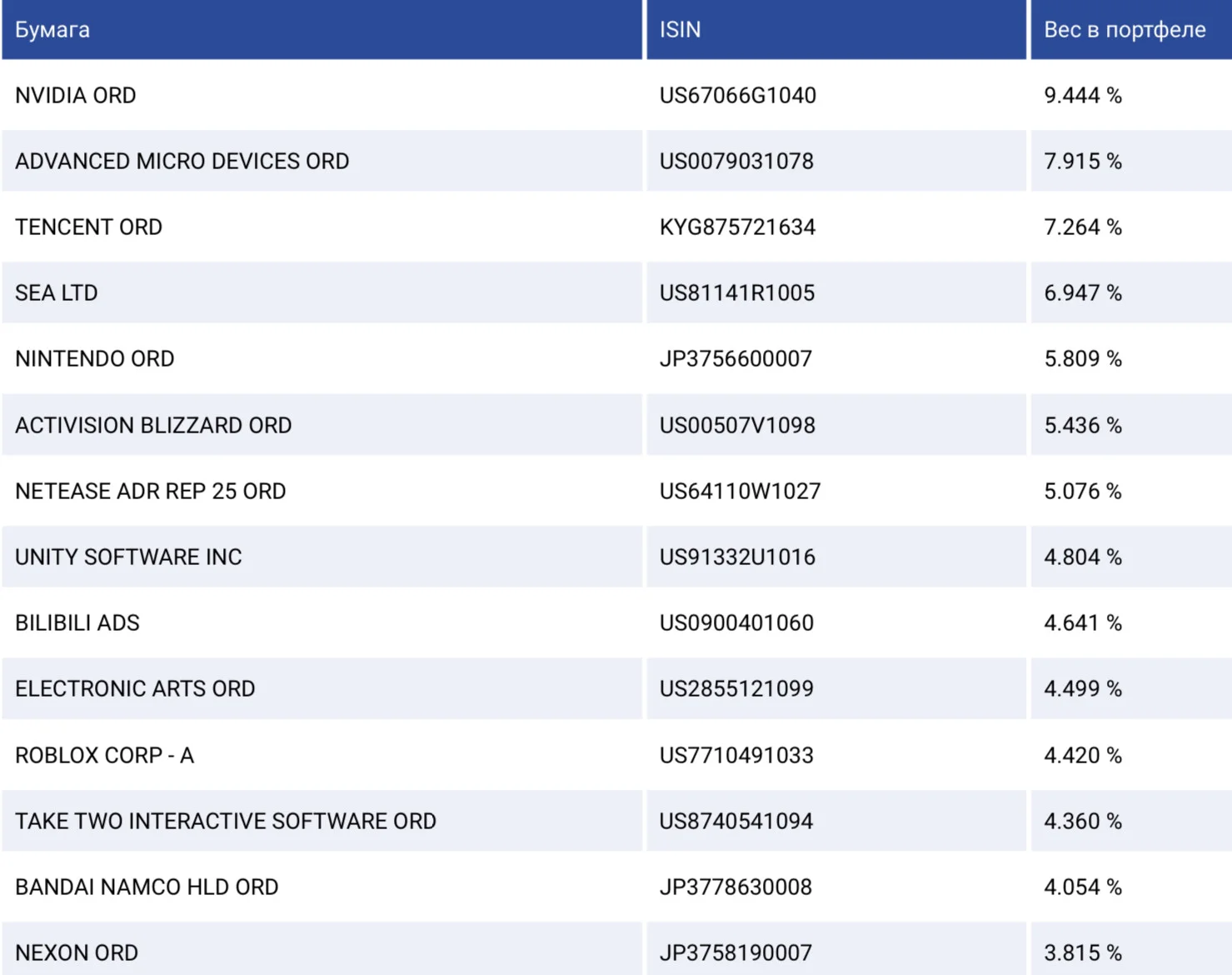
Task: Select ISIN US64110W1027
Action: point(741,492)
